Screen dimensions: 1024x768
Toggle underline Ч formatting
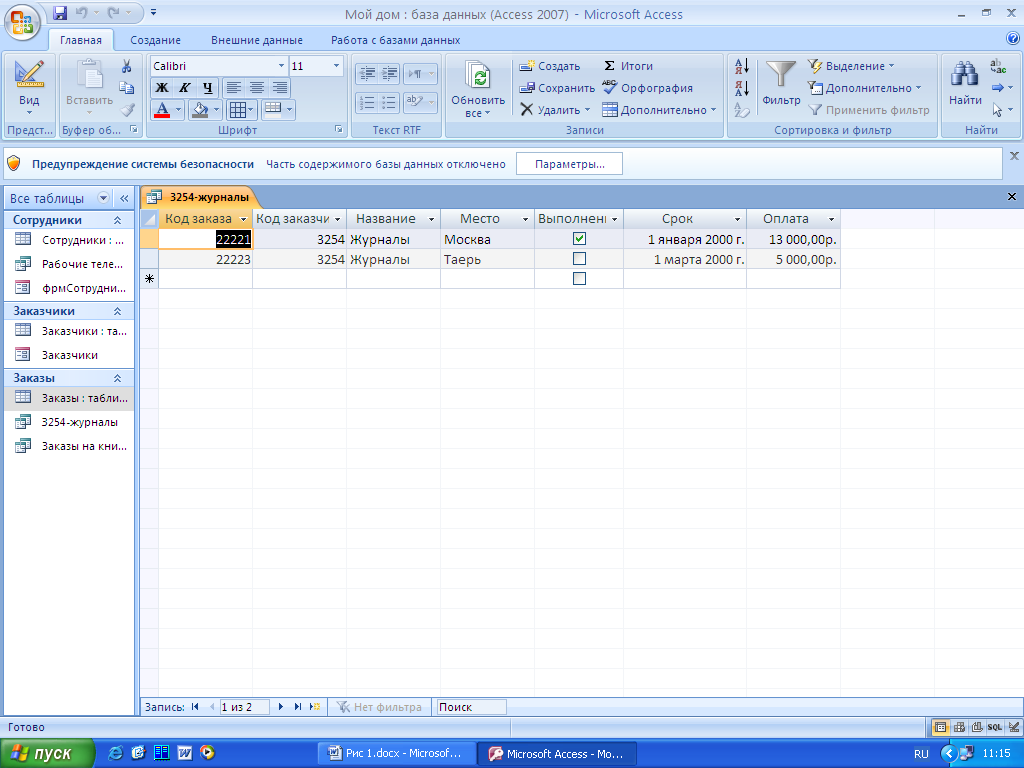(208, 88)
